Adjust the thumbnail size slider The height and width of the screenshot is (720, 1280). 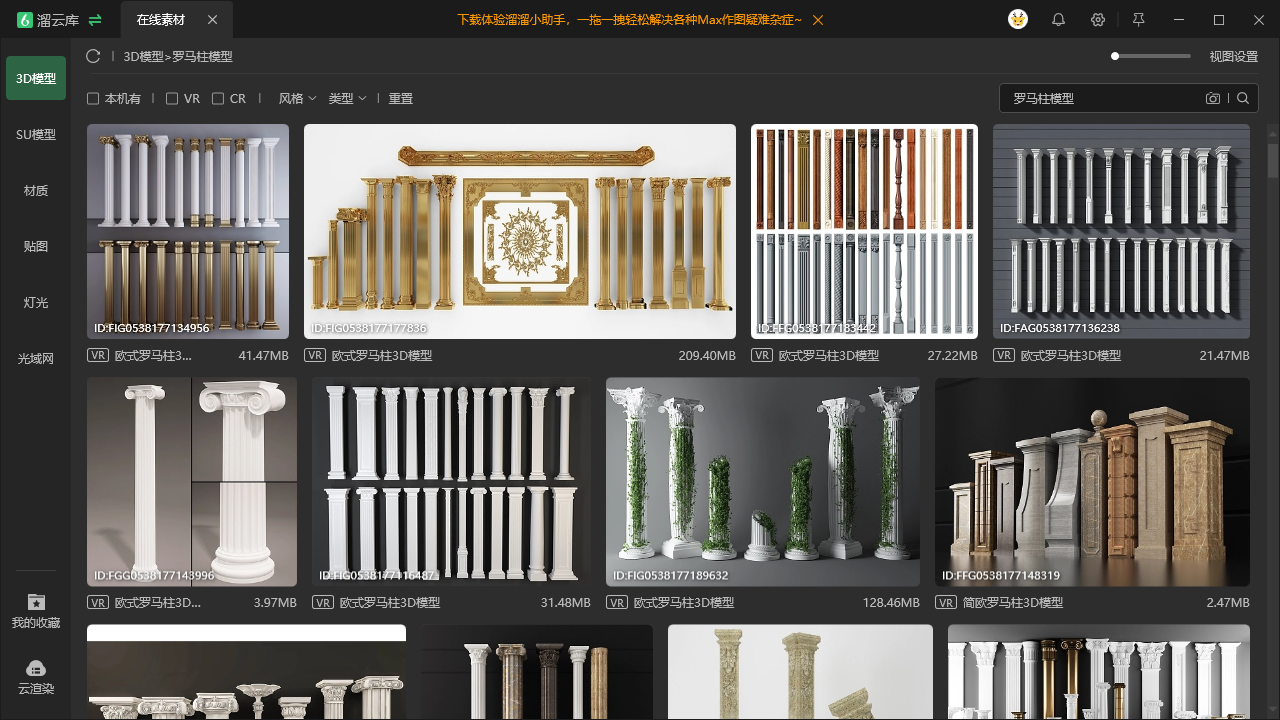[1151, 56]
